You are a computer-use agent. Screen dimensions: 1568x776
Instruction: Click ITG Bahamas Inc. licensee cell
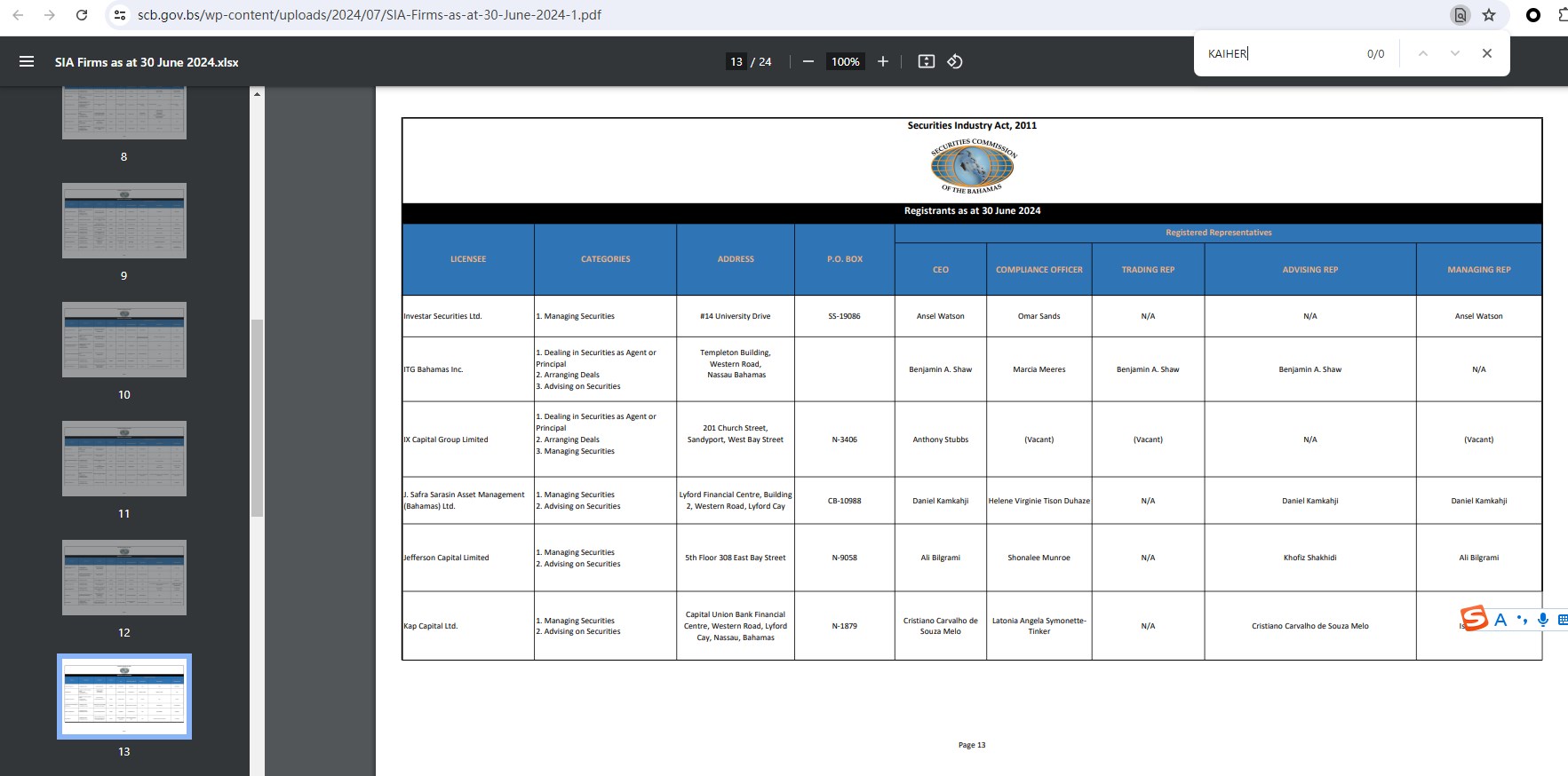pyautogui.click(x=468, y=369)
